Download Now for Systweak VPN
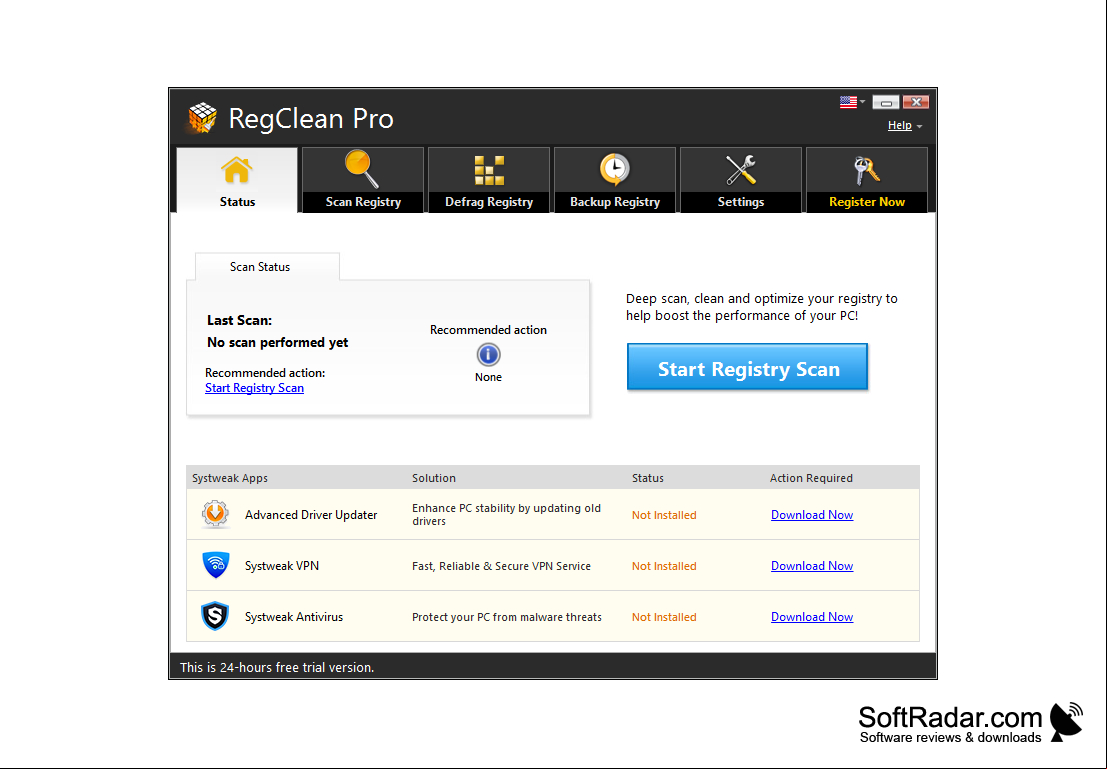This screenshot has height=769, width=1107. [x=812, y=566]
